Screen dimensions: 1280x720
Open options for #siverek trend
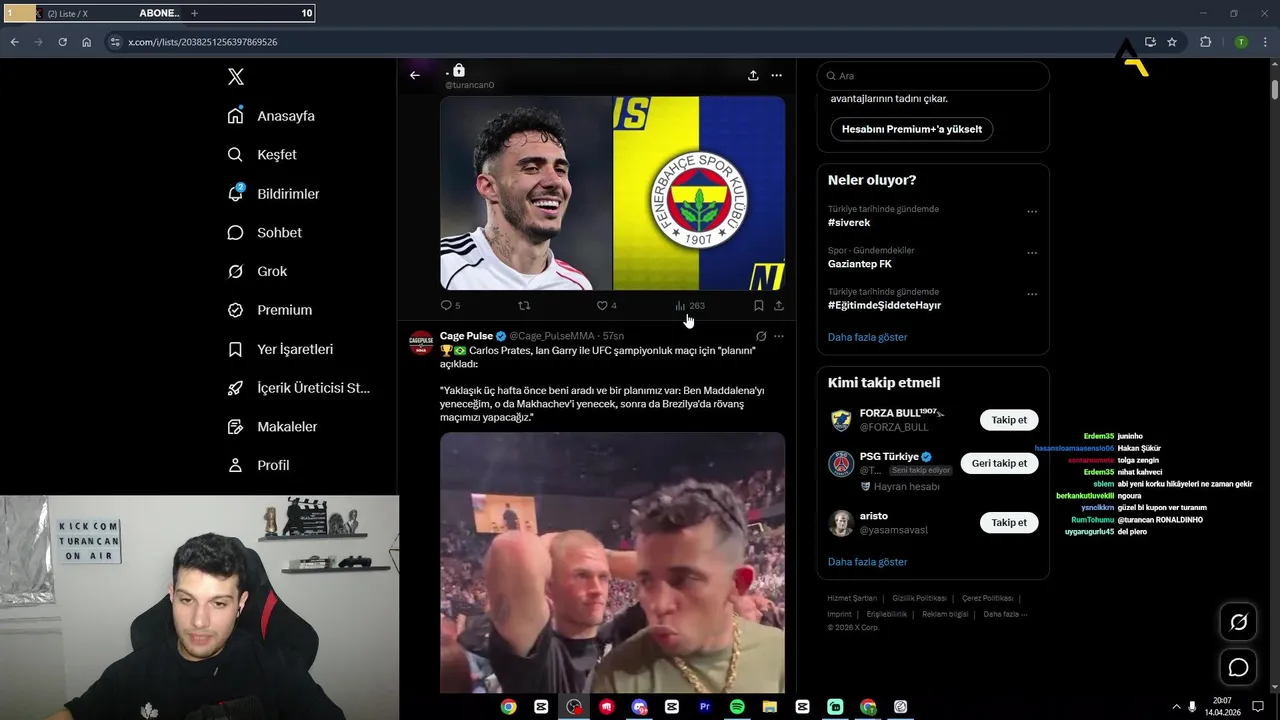coord(1032,212)
